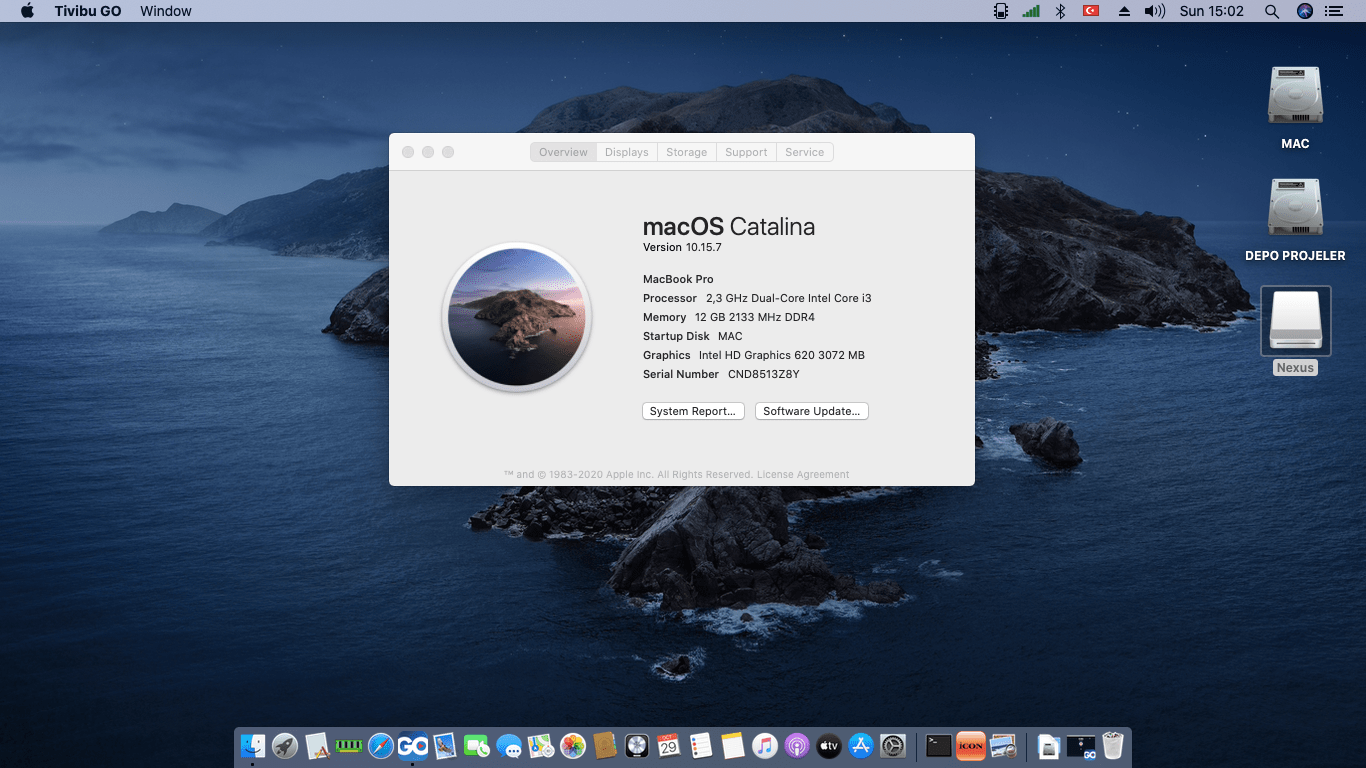Image resolution: width=1366 pixels, height=768 pixels.
Task: Open the App Store dock icon
Action: [861, 746]
